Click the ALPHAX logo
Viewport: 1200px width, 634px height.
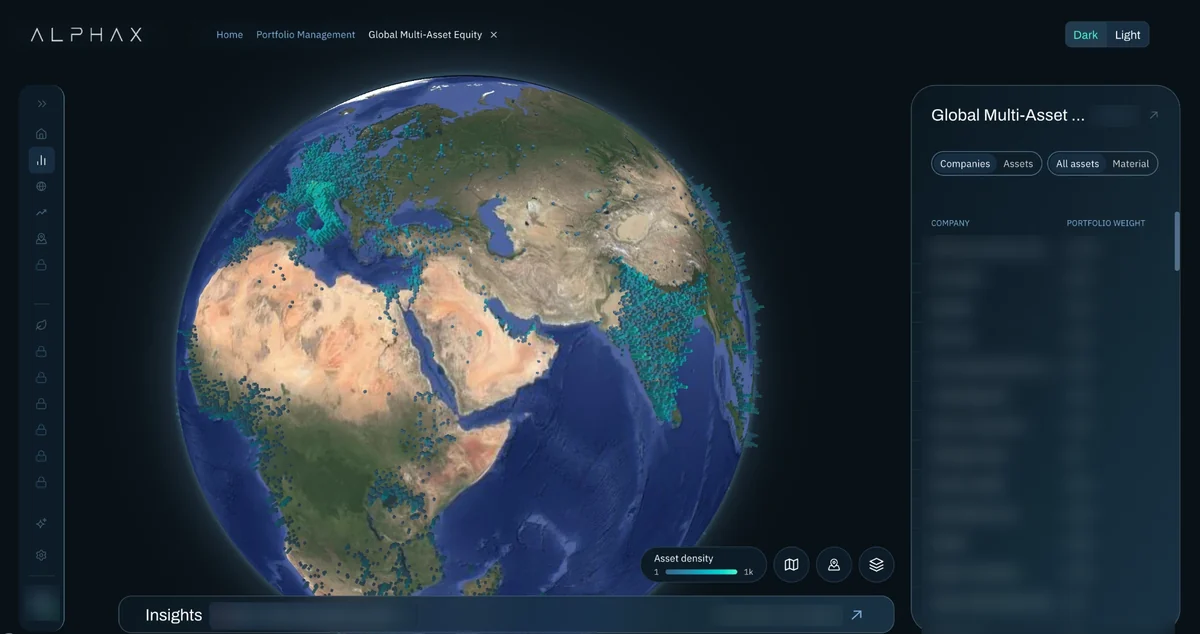pos(86,34)
